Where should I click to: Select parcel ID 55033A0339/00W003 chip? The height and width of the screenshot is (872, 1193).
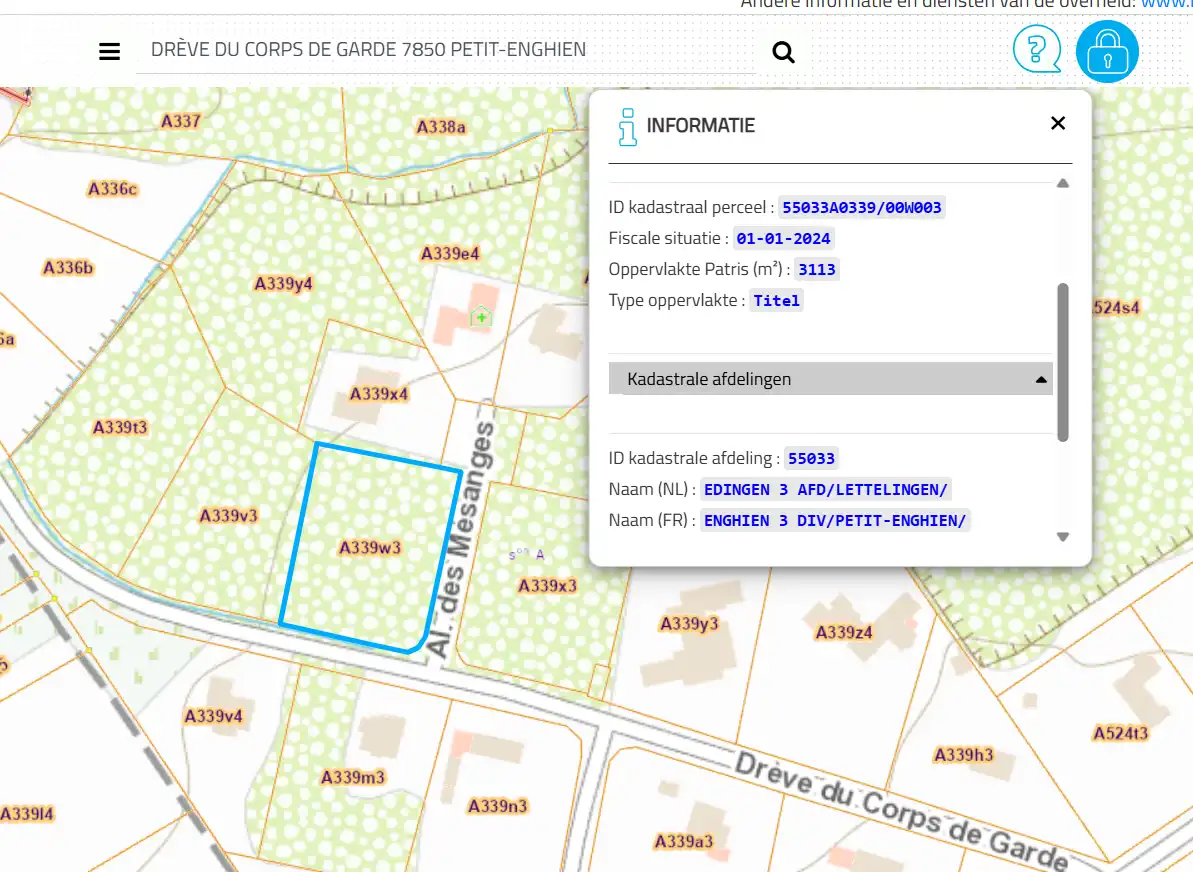[x=861, y=207]
